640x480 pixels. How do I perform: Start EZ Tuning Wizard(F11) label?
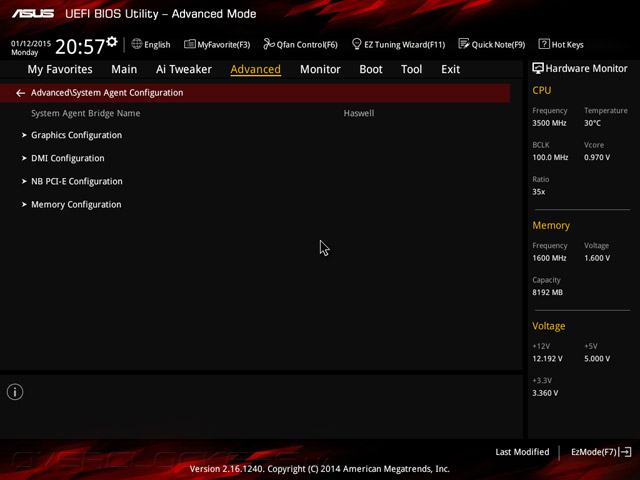[x=404, y=44]
